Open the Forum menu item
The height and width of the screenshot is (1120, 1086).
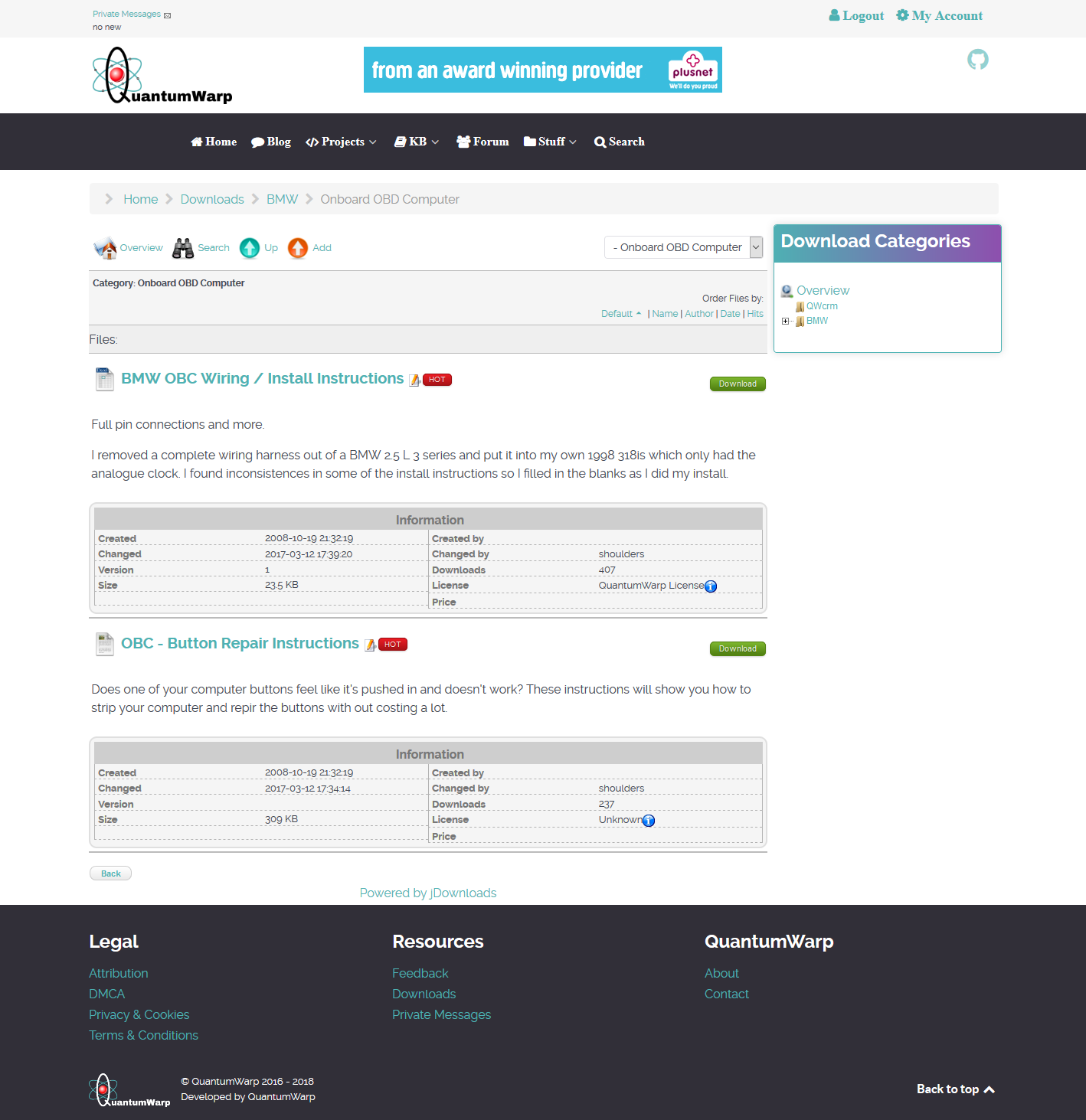click(482, 142)
